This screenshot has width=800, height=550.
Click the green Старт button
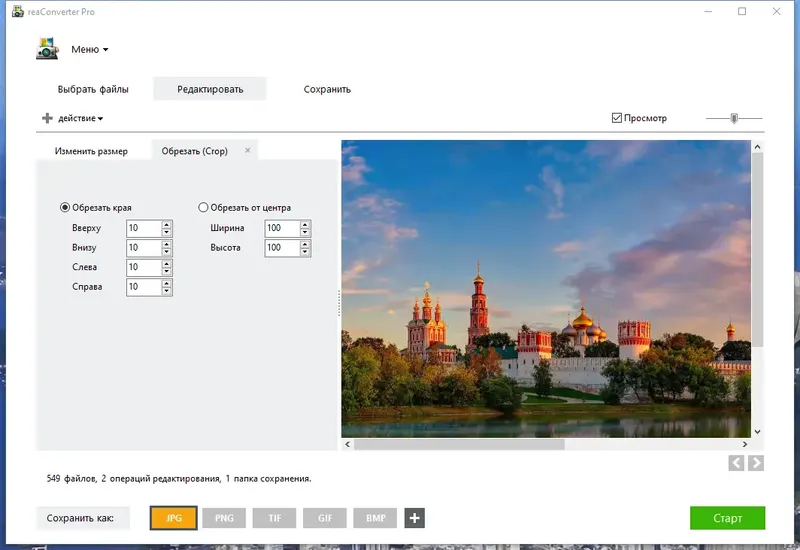pos(727,518)
